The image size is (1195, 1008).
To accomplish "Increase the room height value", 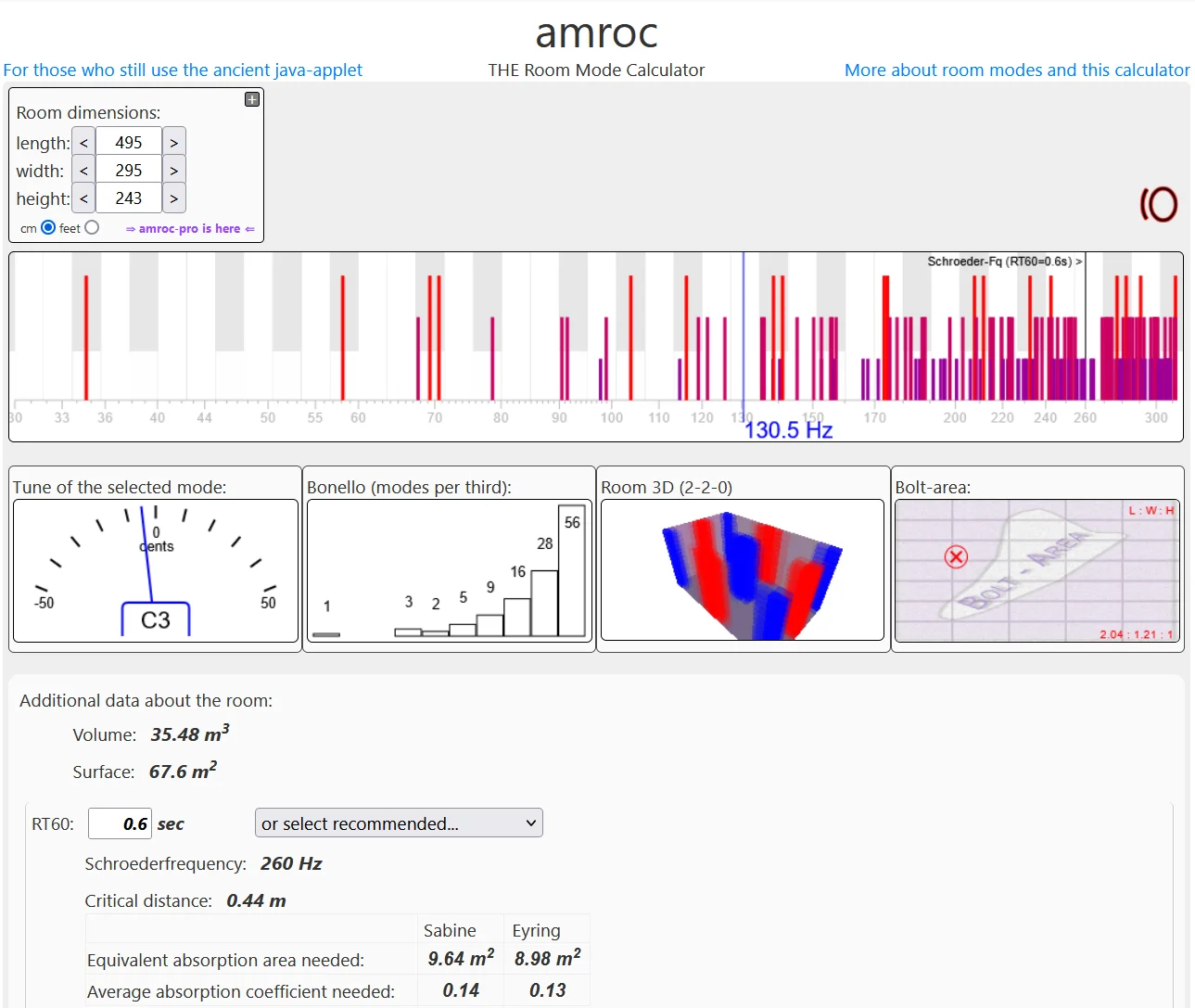I will pyautogui.click(x=173, y=198).
